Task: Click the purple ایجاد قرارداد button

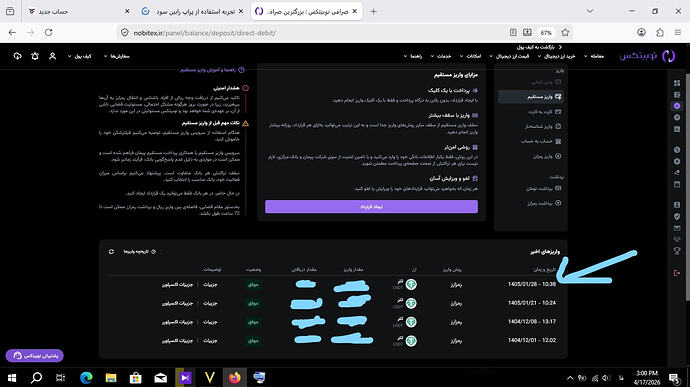Action: (371, 206)
